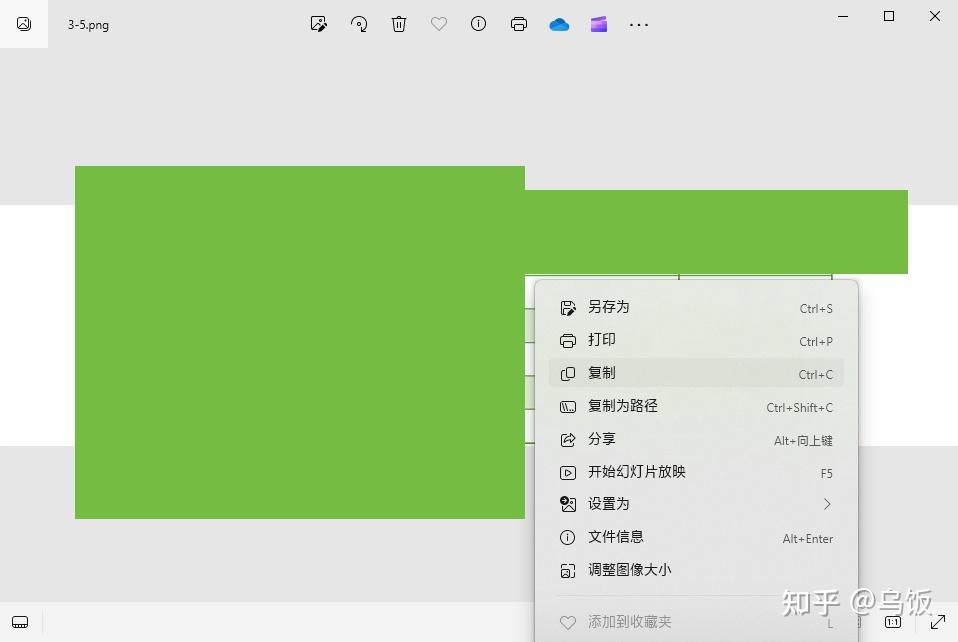958x642 pixels.
Task: Rotate the image with the rotate icon
Action: tap(359, 24)
